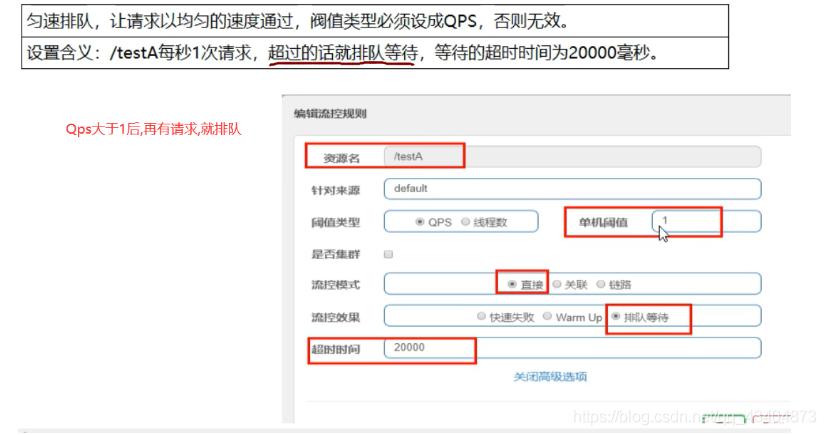This screenshot has width=826, height=435.
Task: Select Warm Up flow control effect
Action: tap(547, 316)
